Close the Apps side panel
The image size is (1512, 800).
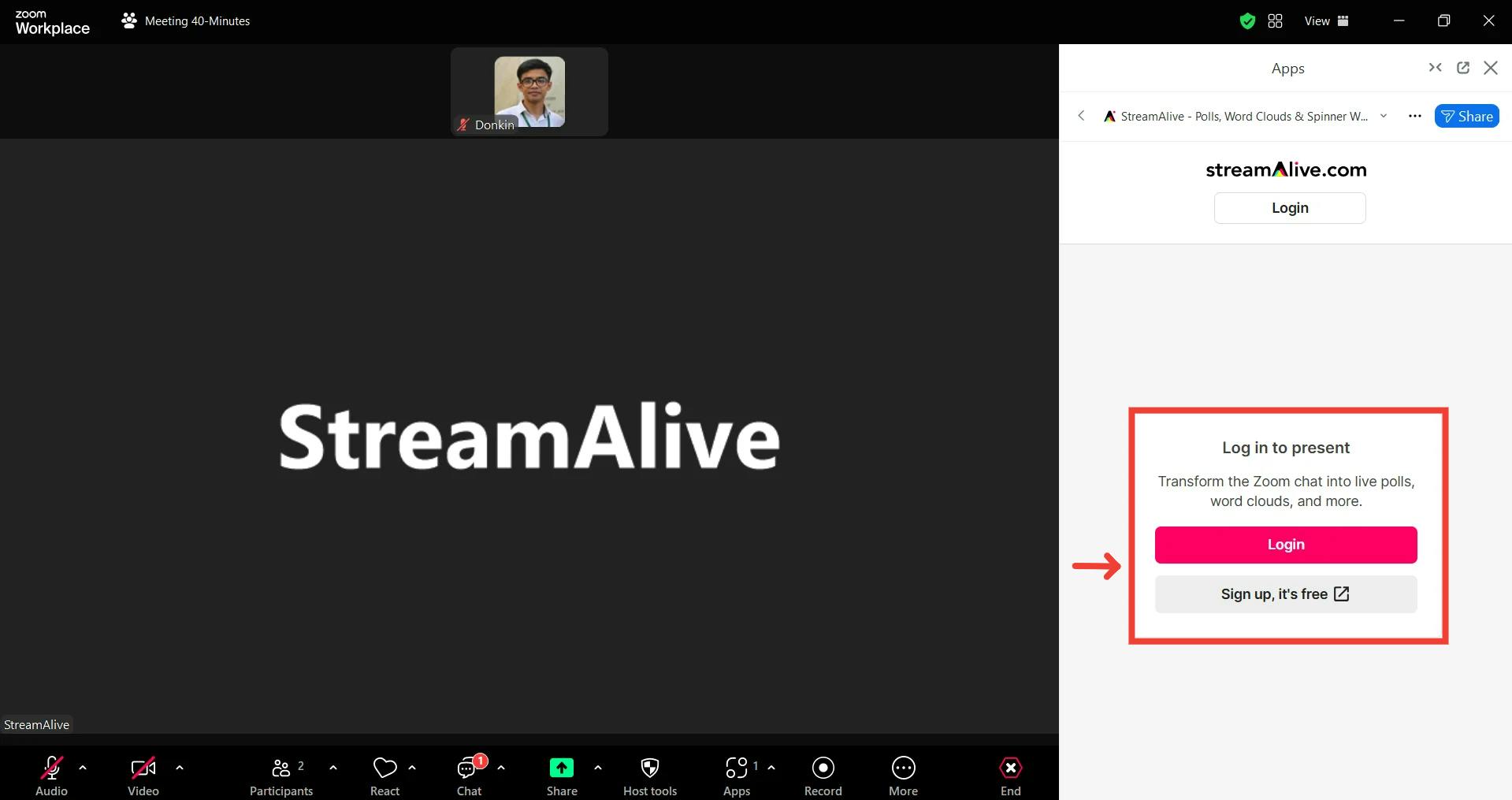pyautogui.click(x=1491, y=68)
